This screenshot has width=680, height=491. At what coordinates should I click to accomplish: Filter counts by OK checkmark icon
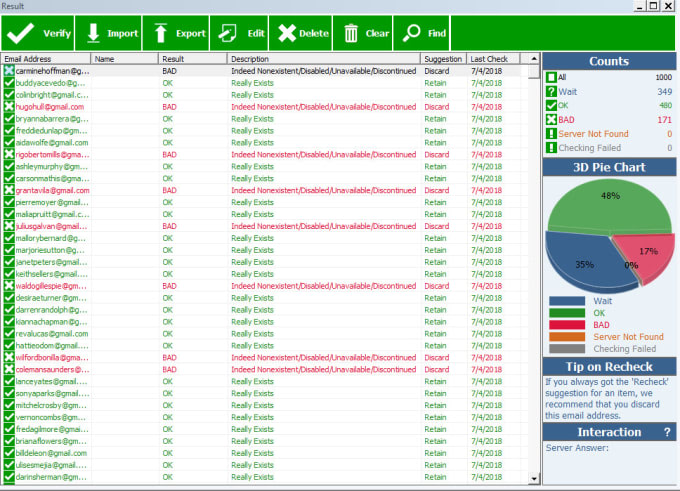click(551, 105)
